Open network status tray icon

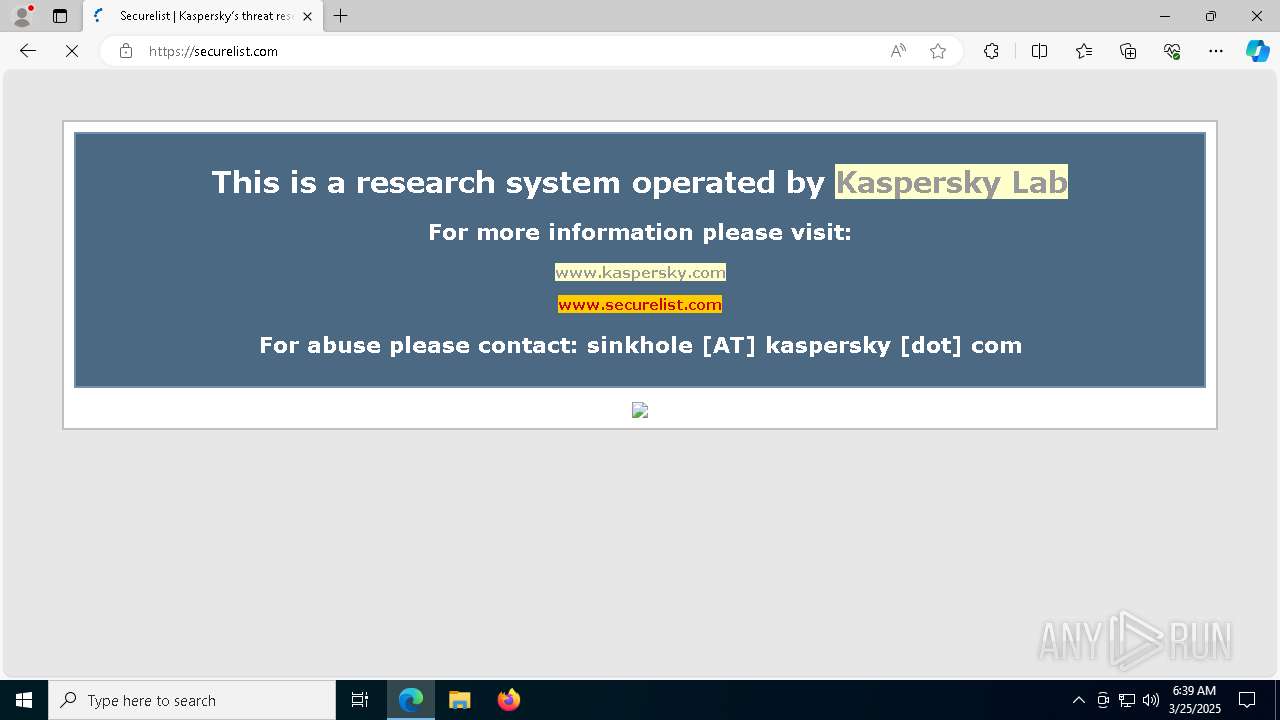click(1127, 700)
